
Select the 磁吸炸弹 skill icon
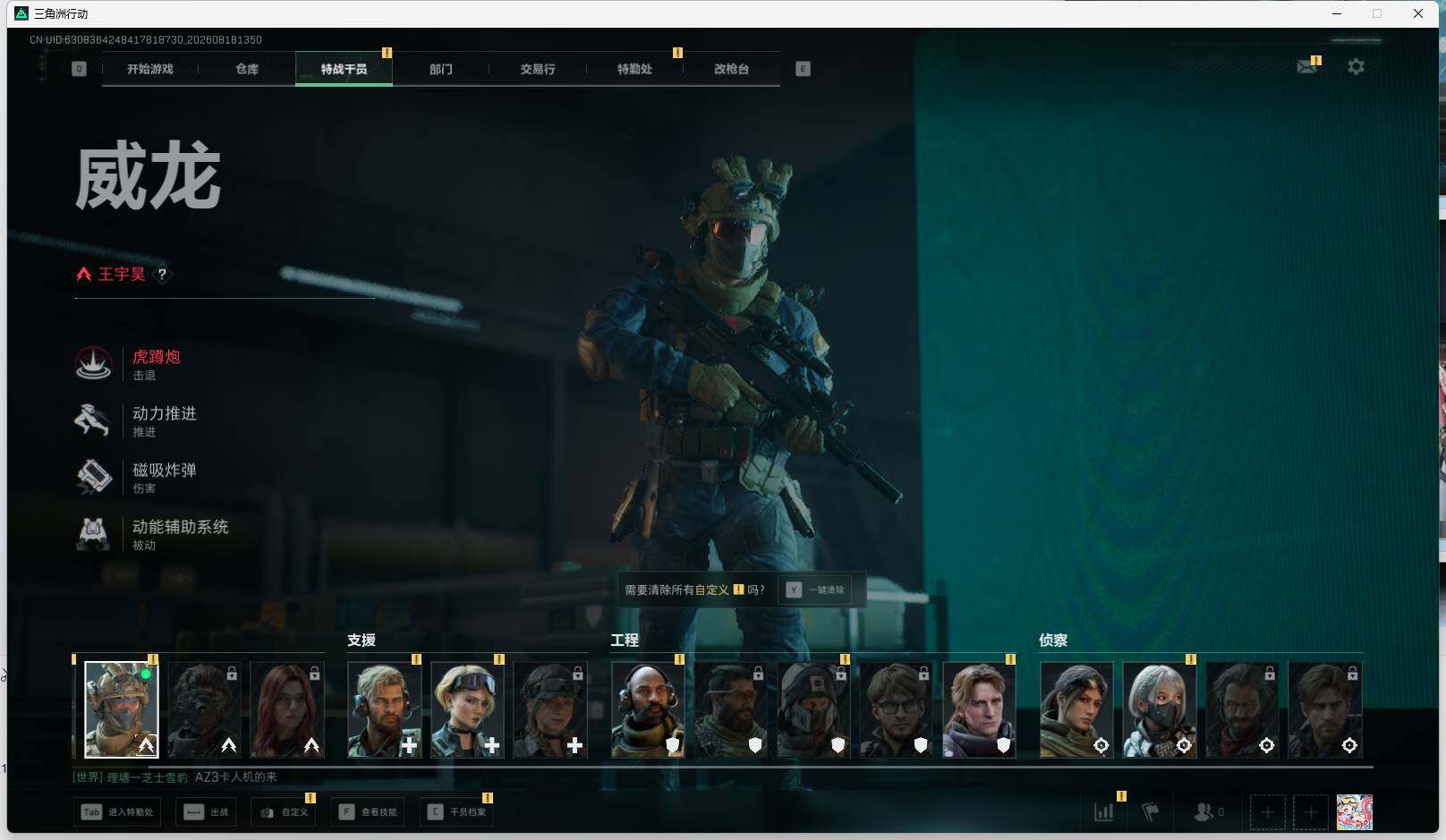pos(93,477)
